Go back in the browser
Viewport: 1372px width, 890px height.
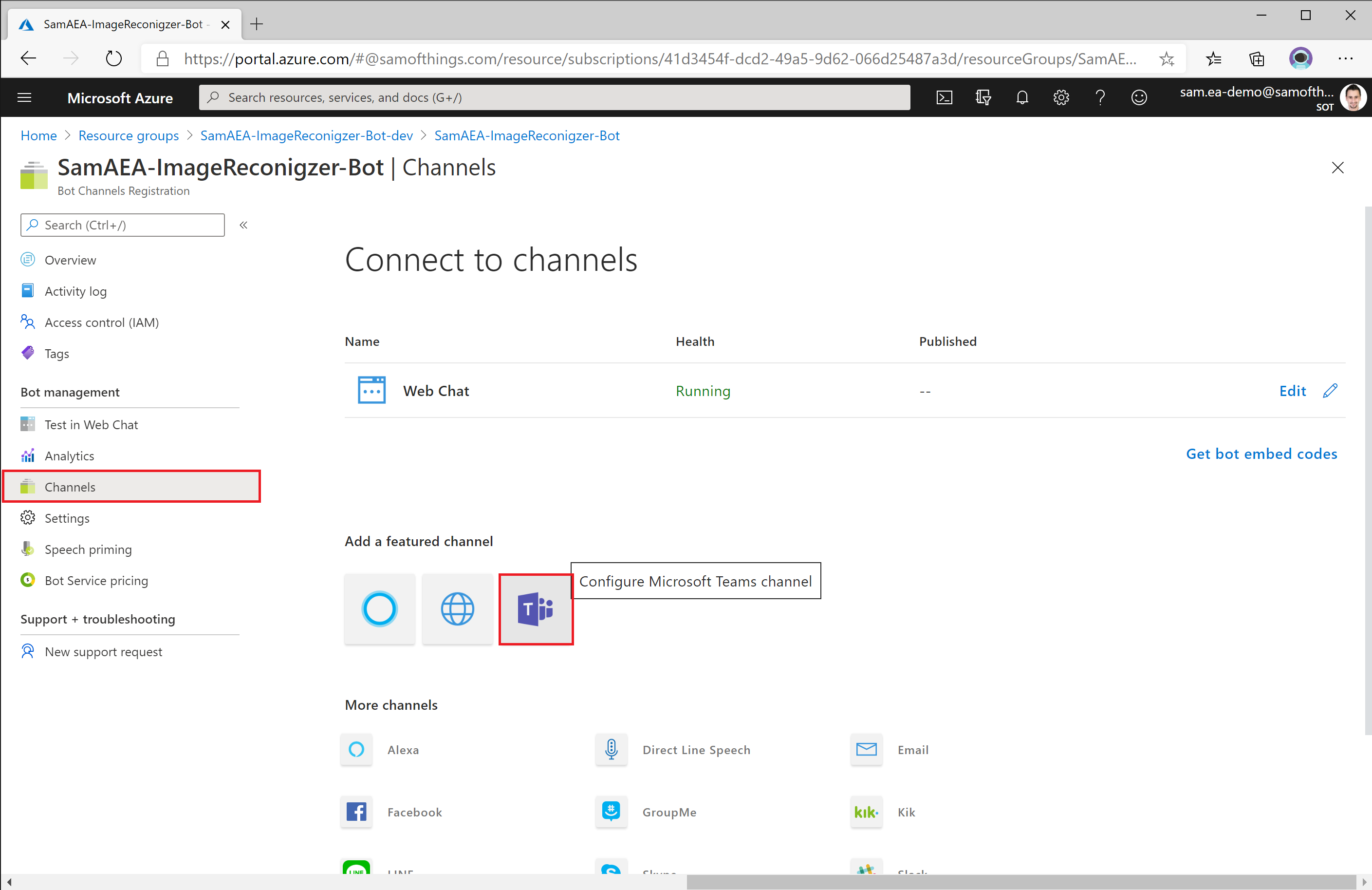coord(28,58)
